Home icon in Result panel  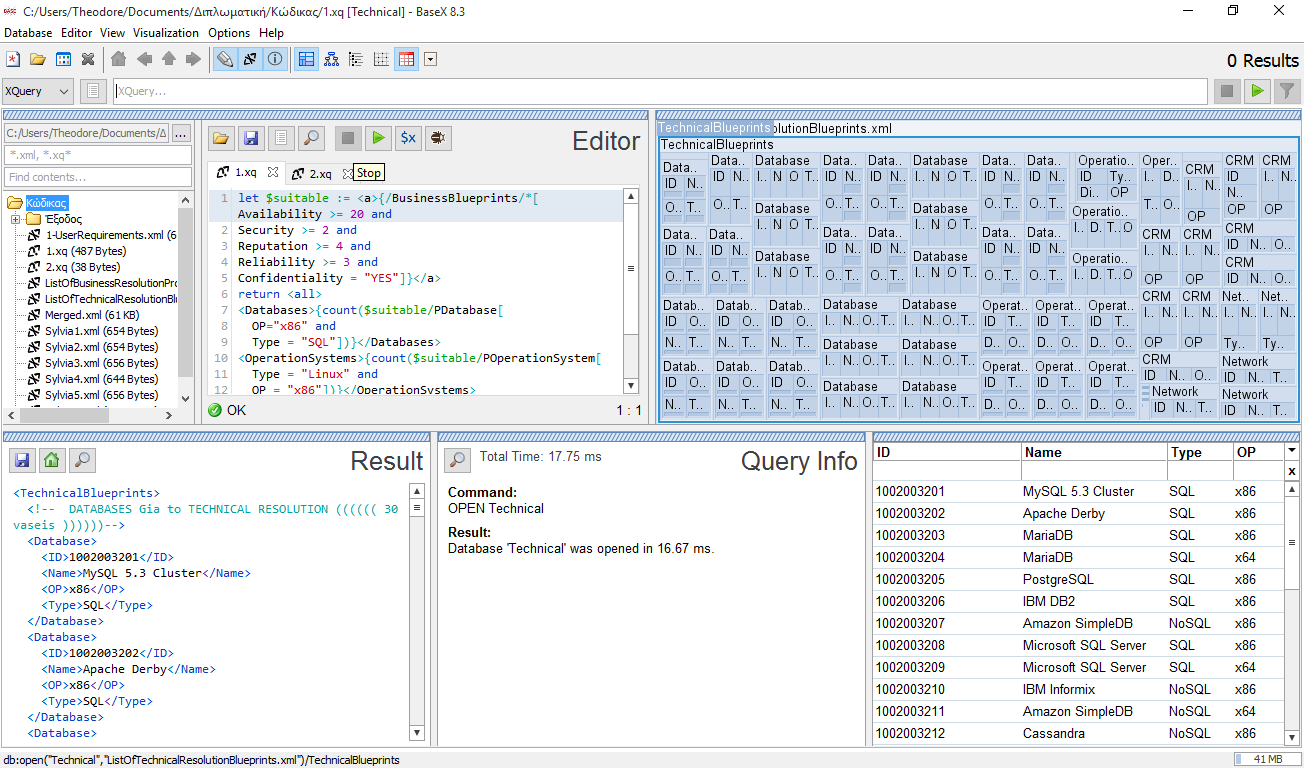coord(52,460)
